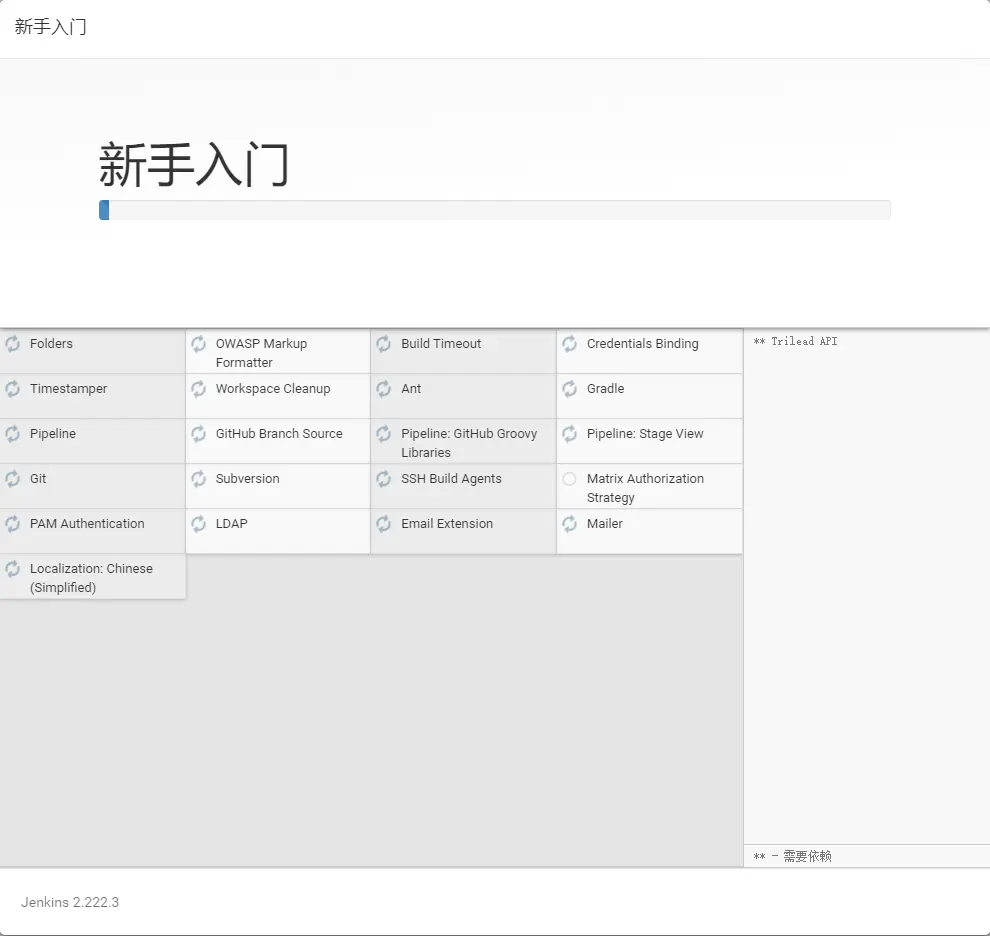The height and width of the screenshot is (936, 990).
Task: Click the sync icon beside SSH Build Agents
Action: [x=383, y=479]
